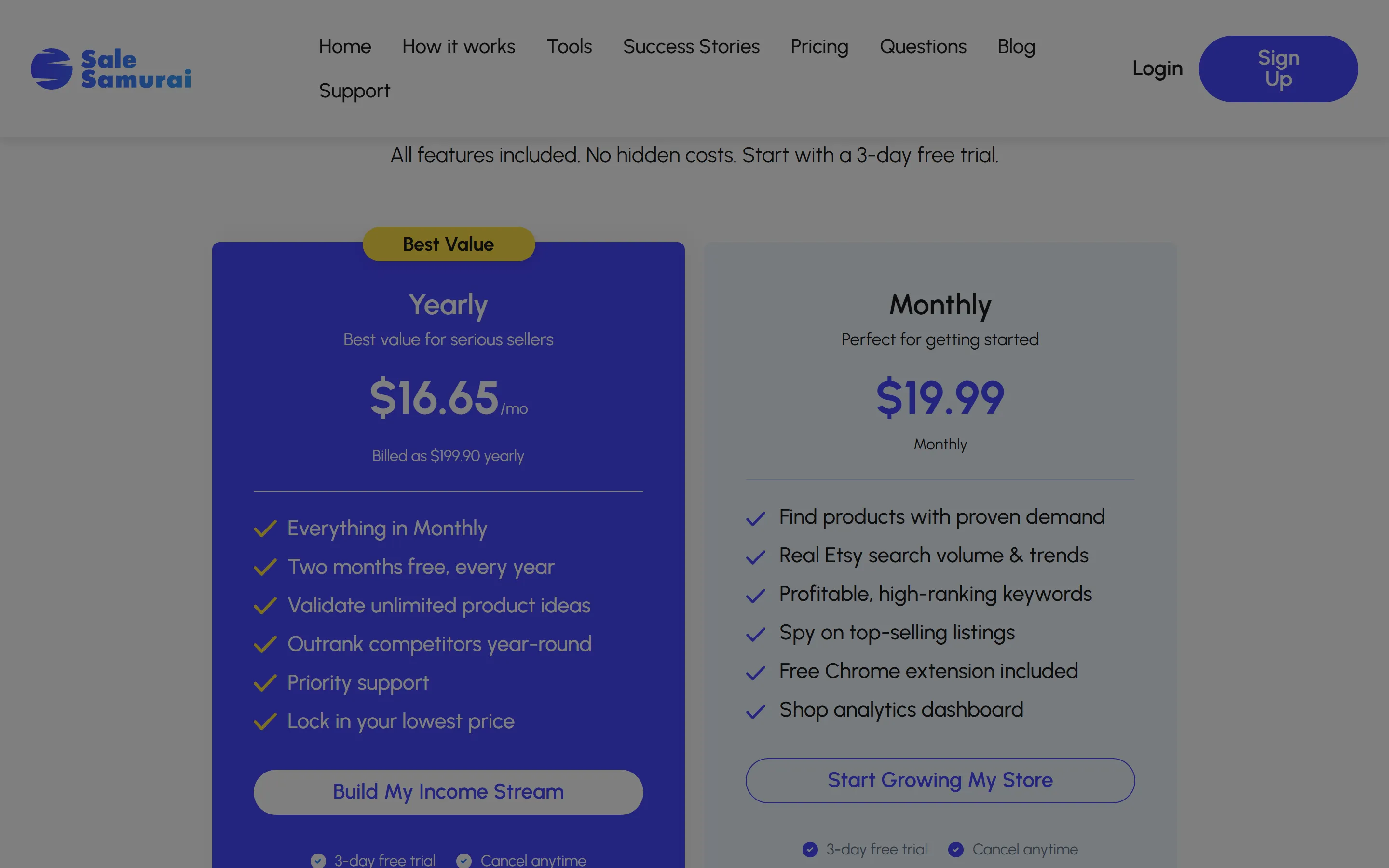Click the checkmark next to Spy on top-selling listings
1389x868 pixels.
click(x=755, y=634)
